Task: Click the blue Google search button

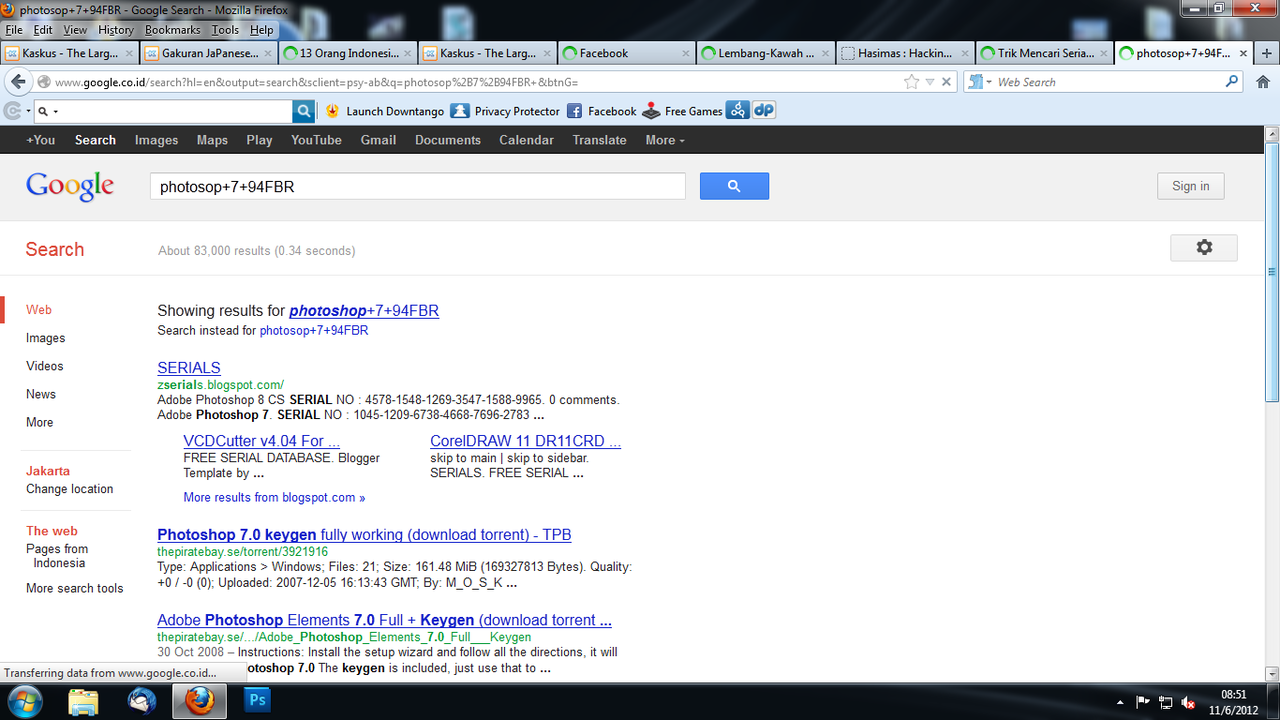Action: pyautogui.click(x=734, y=186)
